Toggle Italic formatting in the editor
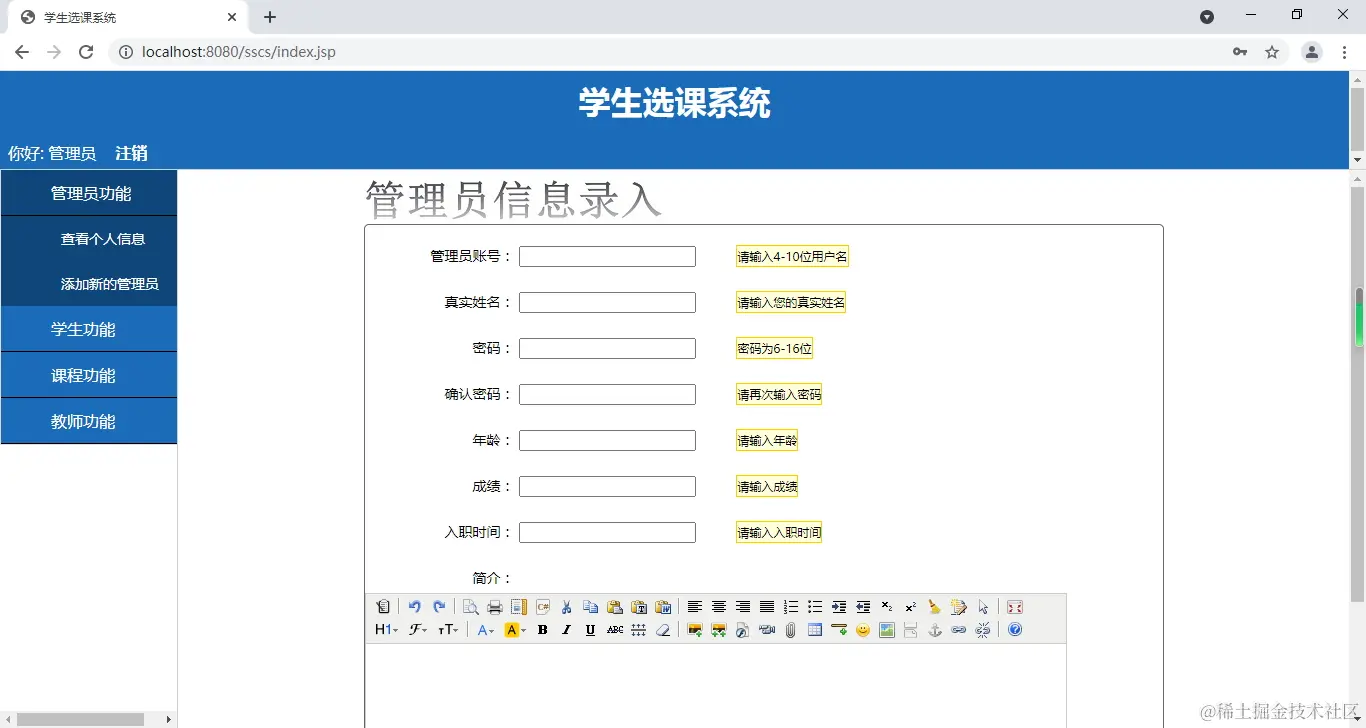 click(566, 630)
